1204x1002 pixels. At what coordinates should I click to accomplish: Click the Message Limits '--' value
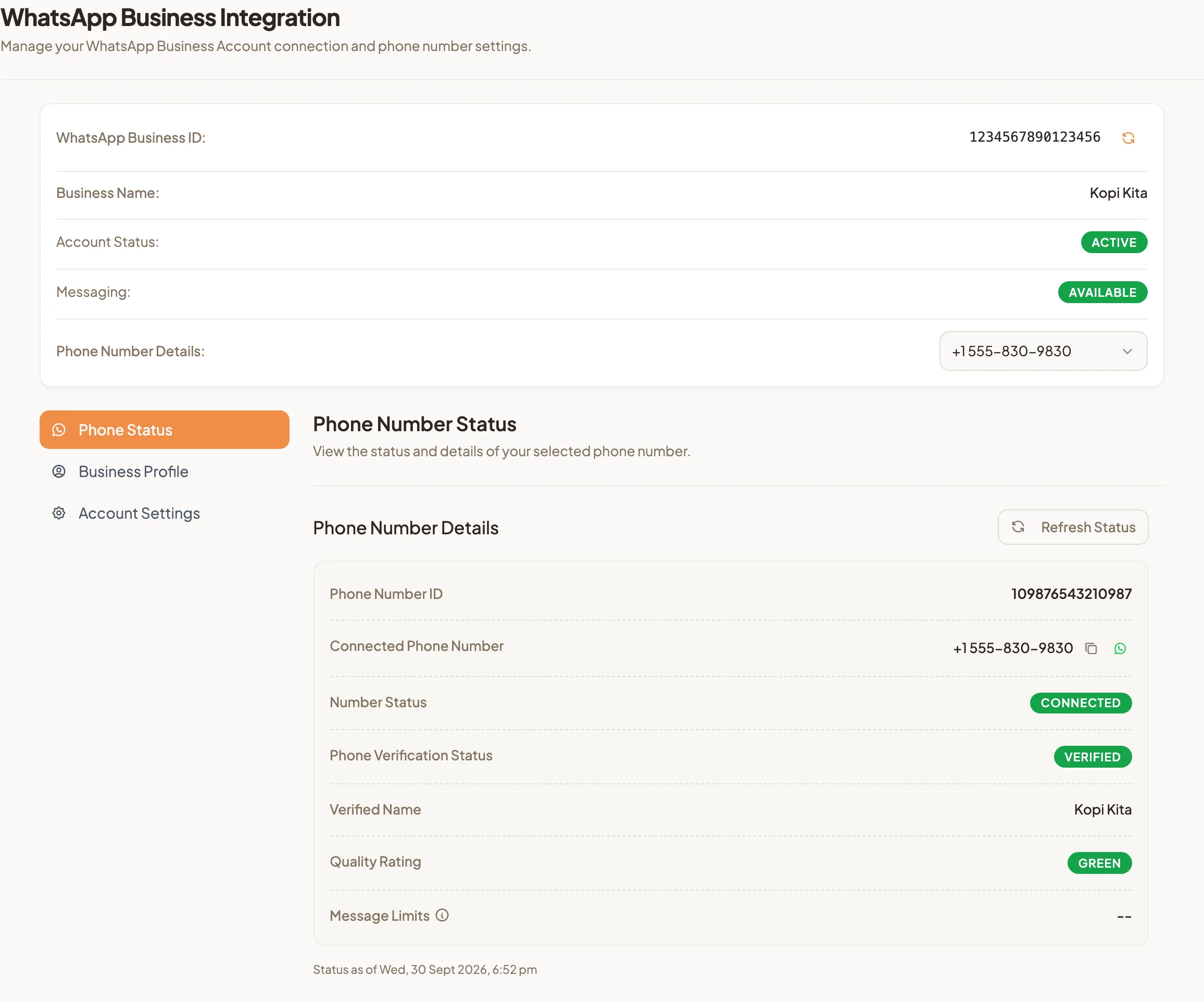[x=1124, y=916]
